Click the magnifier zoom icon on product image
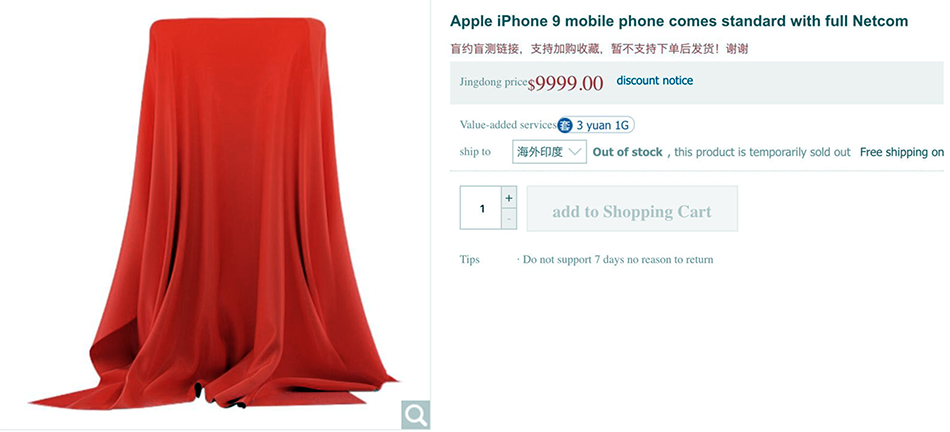This screenshot has height=432, width=950. [x=416, y=415]
